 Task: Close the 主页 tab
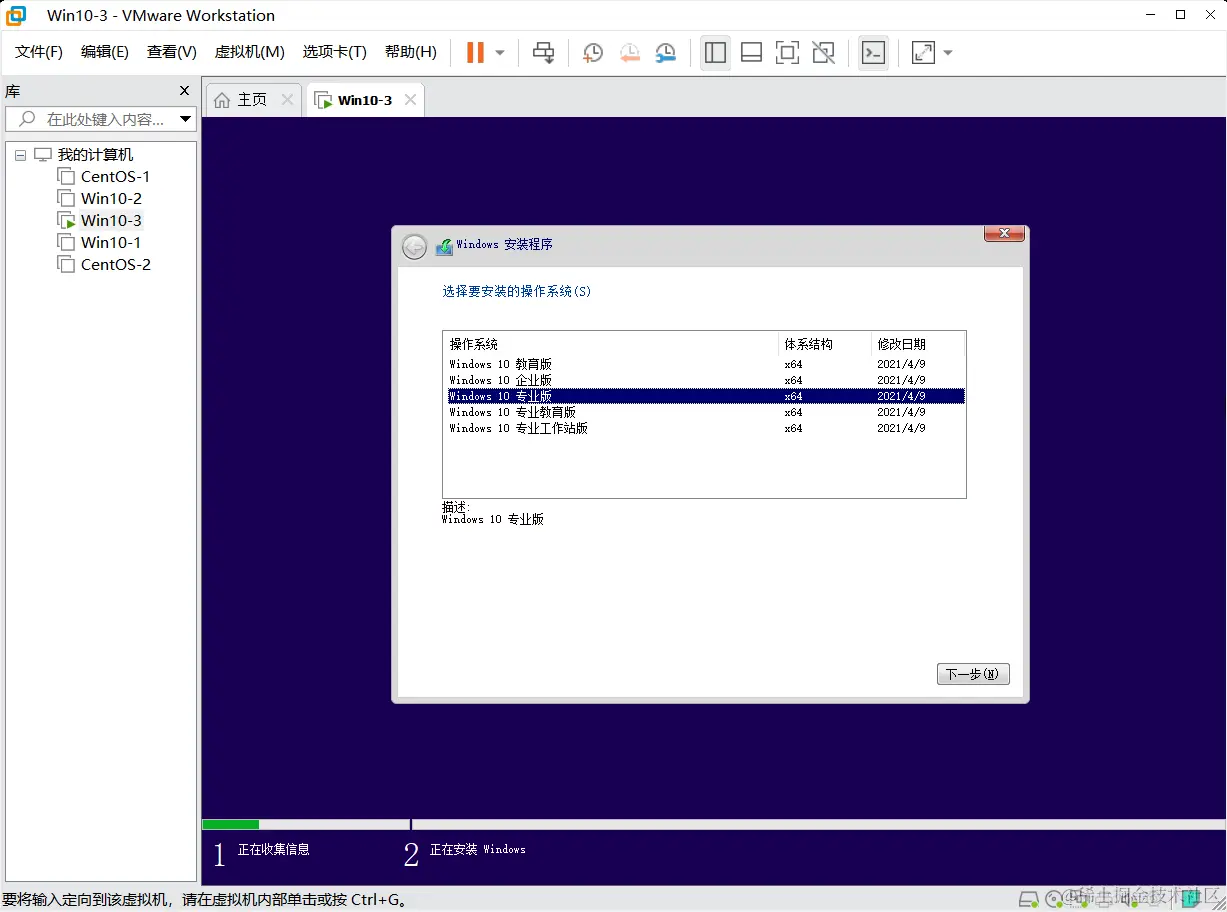tap(287, 100)
